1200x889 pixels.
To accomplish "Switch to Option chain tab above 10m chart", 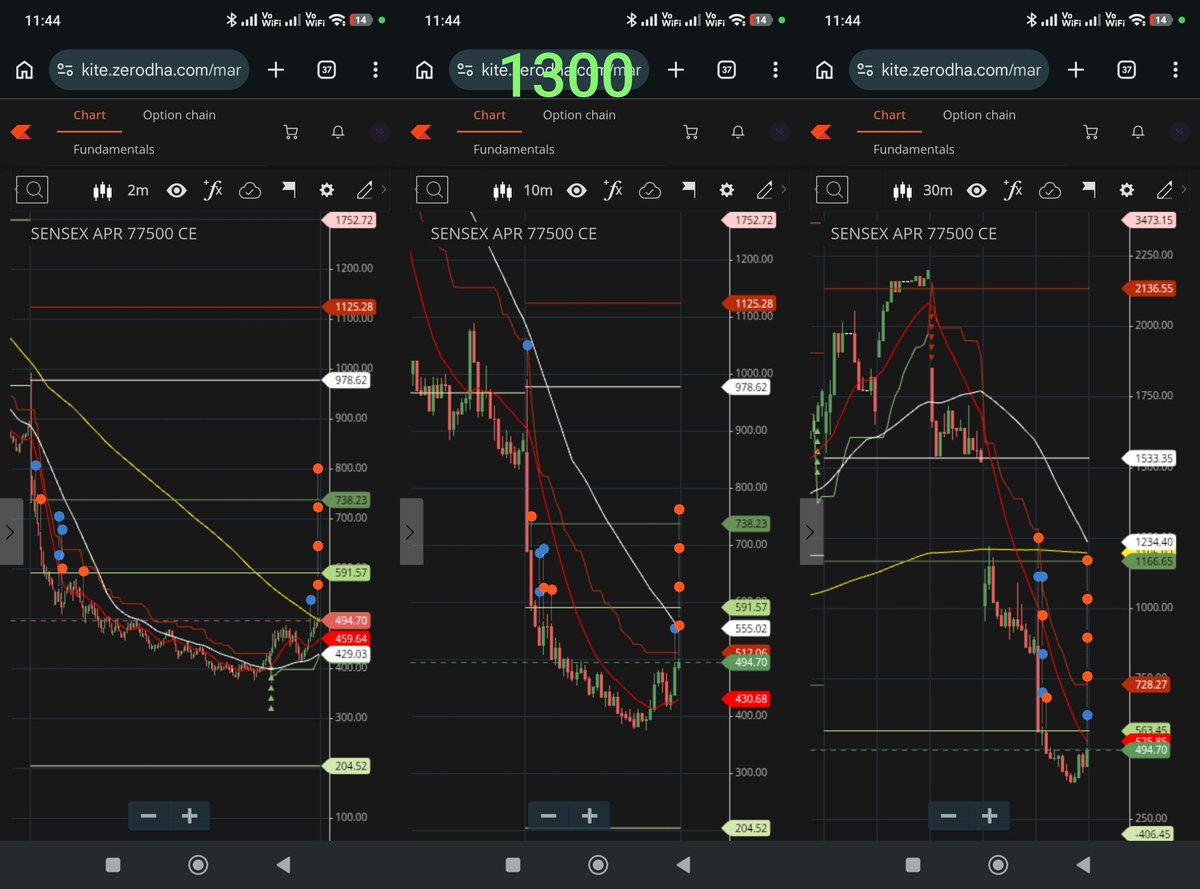I will point(579,115).
